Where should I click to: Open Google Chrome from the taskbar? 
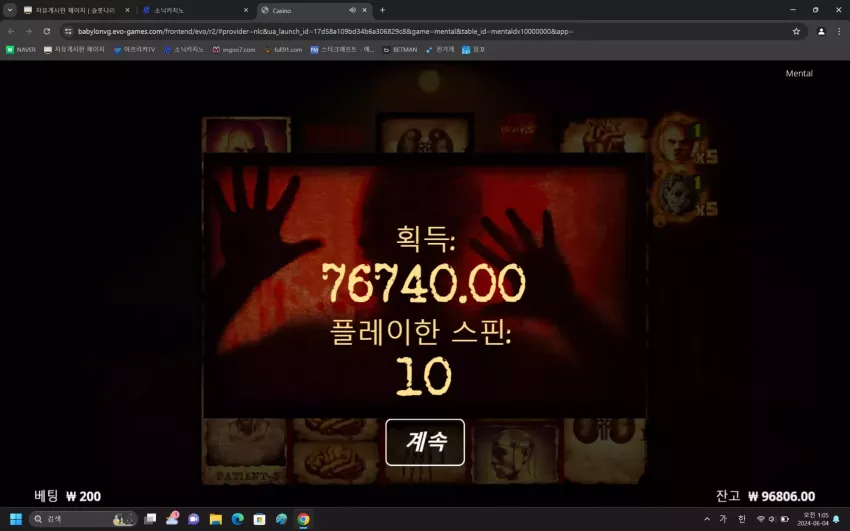pyautogui.click(x=304, y=519)
